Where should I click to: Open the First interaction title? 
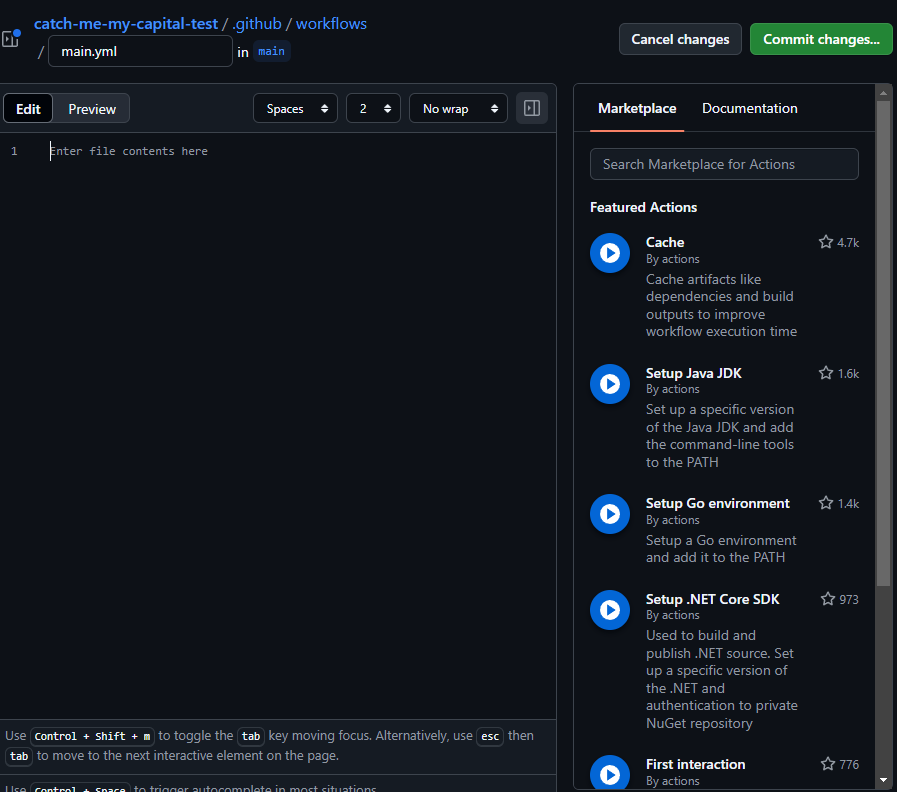coord(695,764)
